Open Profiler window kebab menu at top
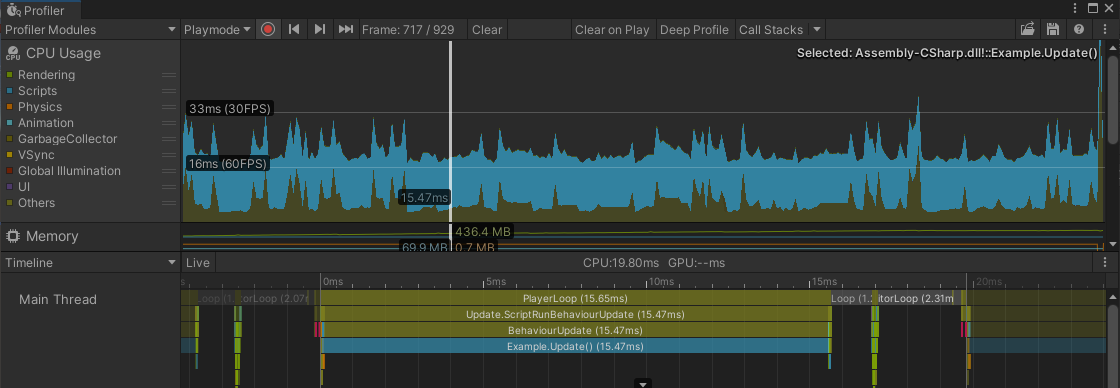This screenshot has width=1120, height=388. tap(1076, 9)
